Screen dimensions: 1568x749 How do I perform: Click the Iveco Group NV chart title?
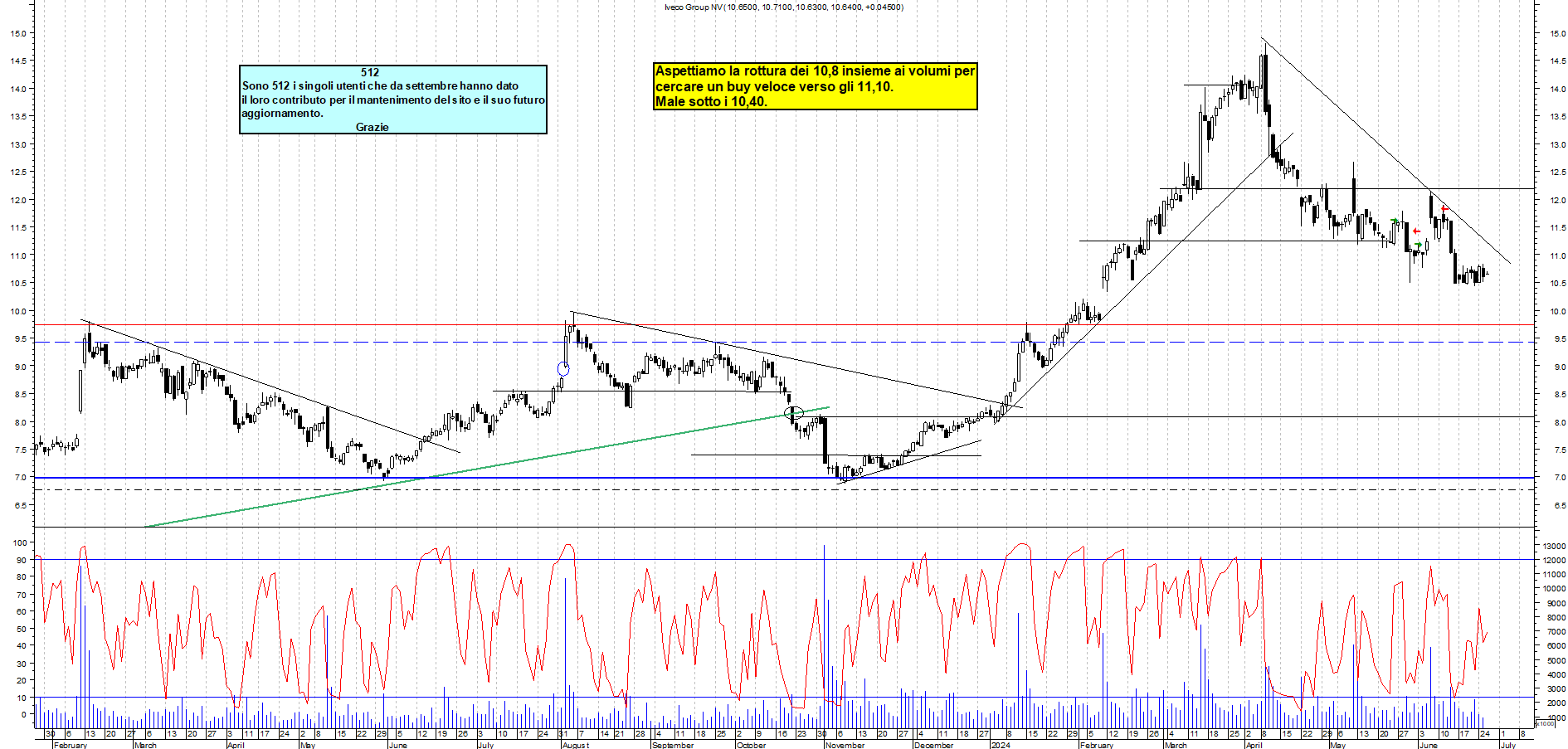(x=784, y=7)
